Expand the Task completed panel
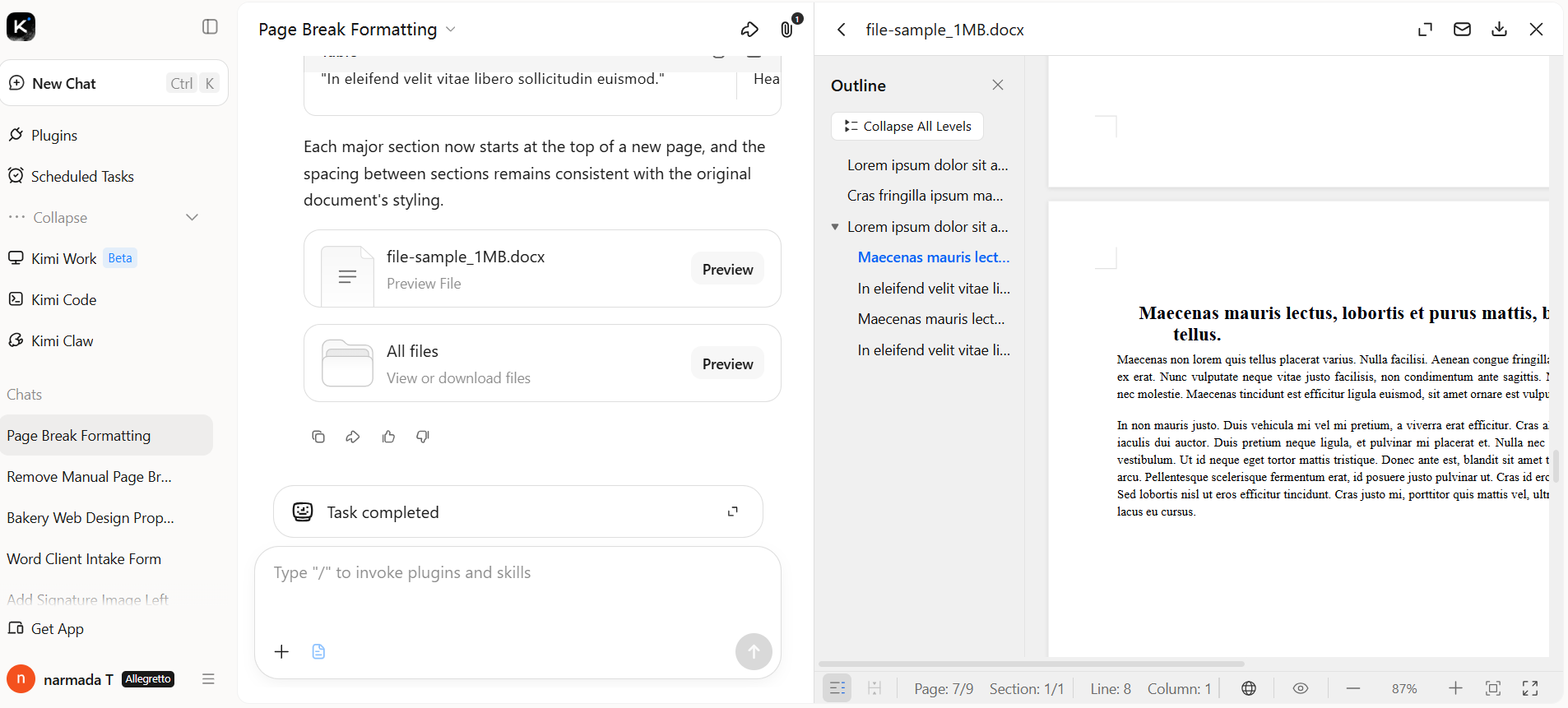Image resolution: width=1568 pixels, height=708 pixels. tap(733, 511)
